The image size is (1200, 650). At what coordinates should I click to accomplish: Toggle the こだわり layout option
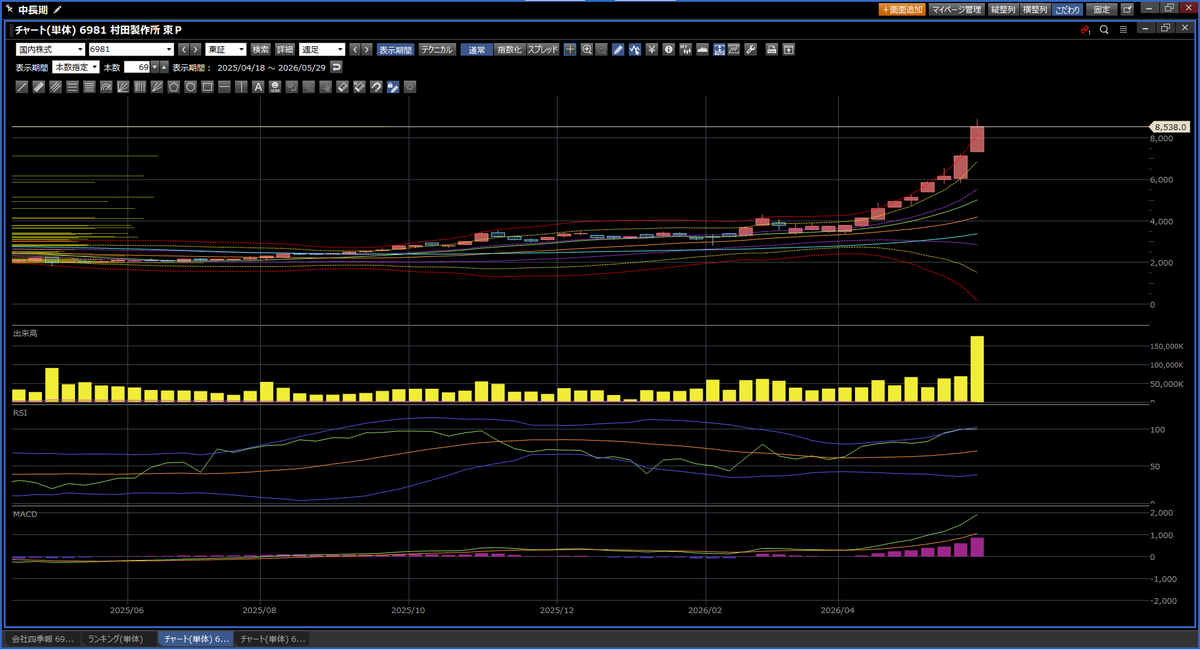pos(1067,9)
